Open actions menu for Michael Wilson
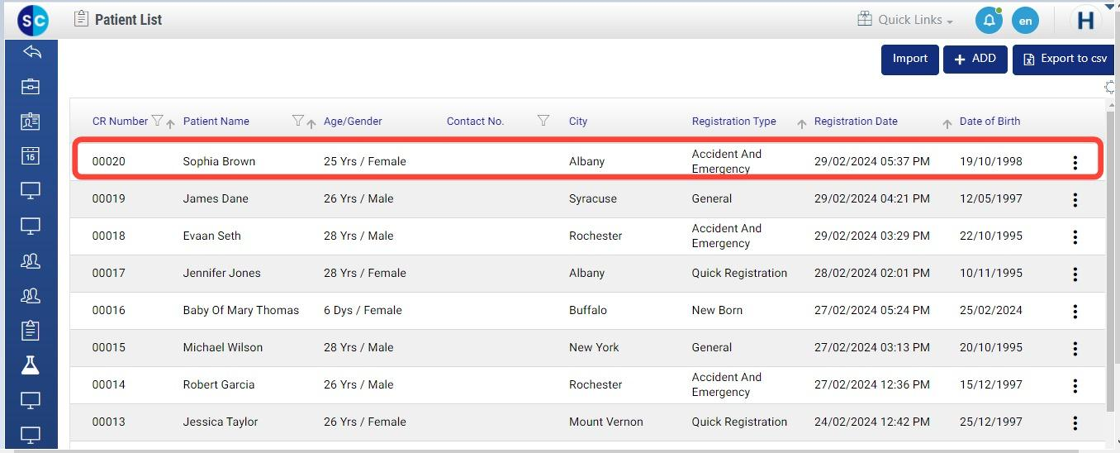1120x453 pixels. point(1075,349)
